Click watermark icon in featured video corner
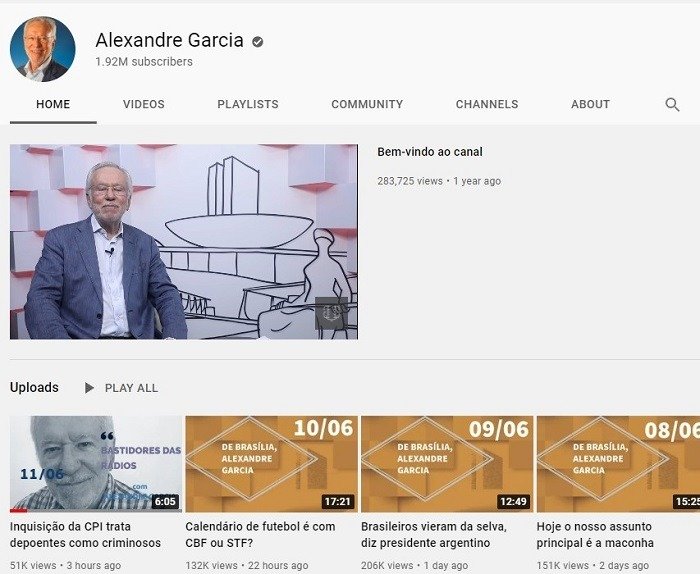The width and height of the screenshot is (700, 574). (x=331, y=312)
